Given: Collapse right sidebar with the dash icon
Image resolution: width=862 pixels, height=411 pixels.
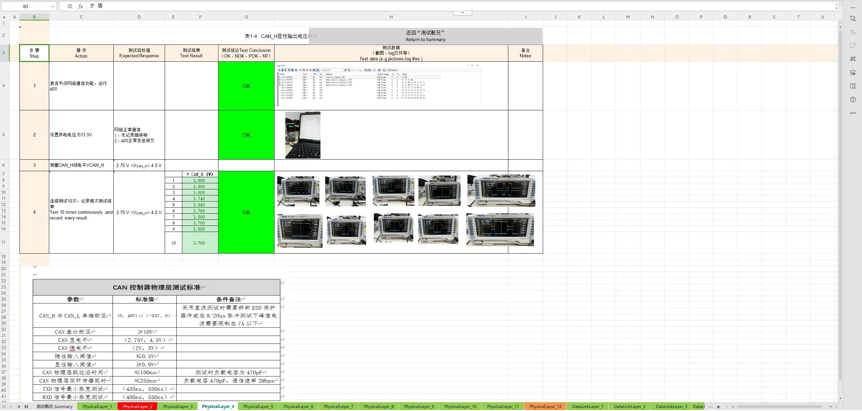Looking at the screenshot, I should pos(853,6).
